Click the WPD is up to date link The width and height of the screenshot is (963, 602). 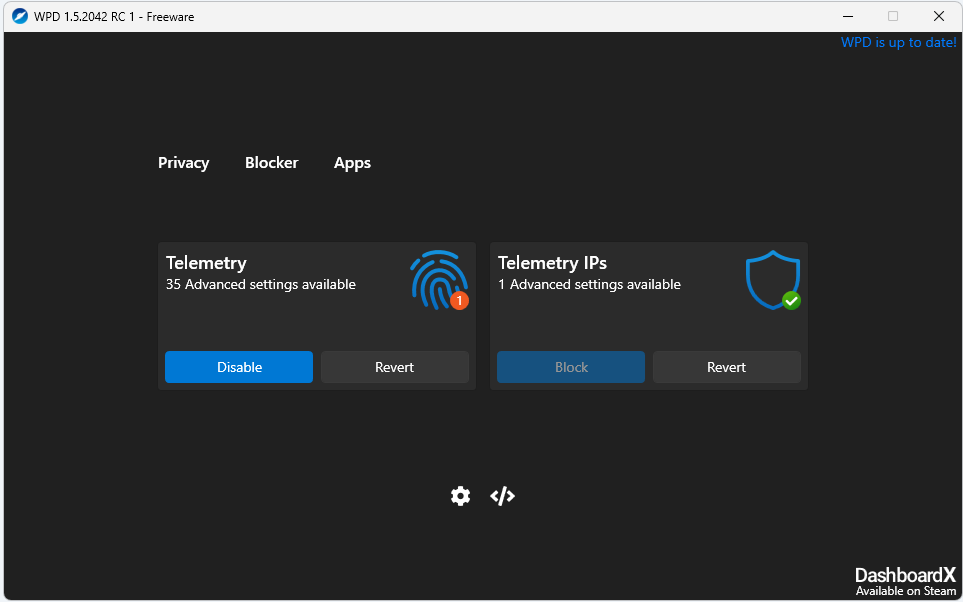pyautogui.click(x=898, y=42)
